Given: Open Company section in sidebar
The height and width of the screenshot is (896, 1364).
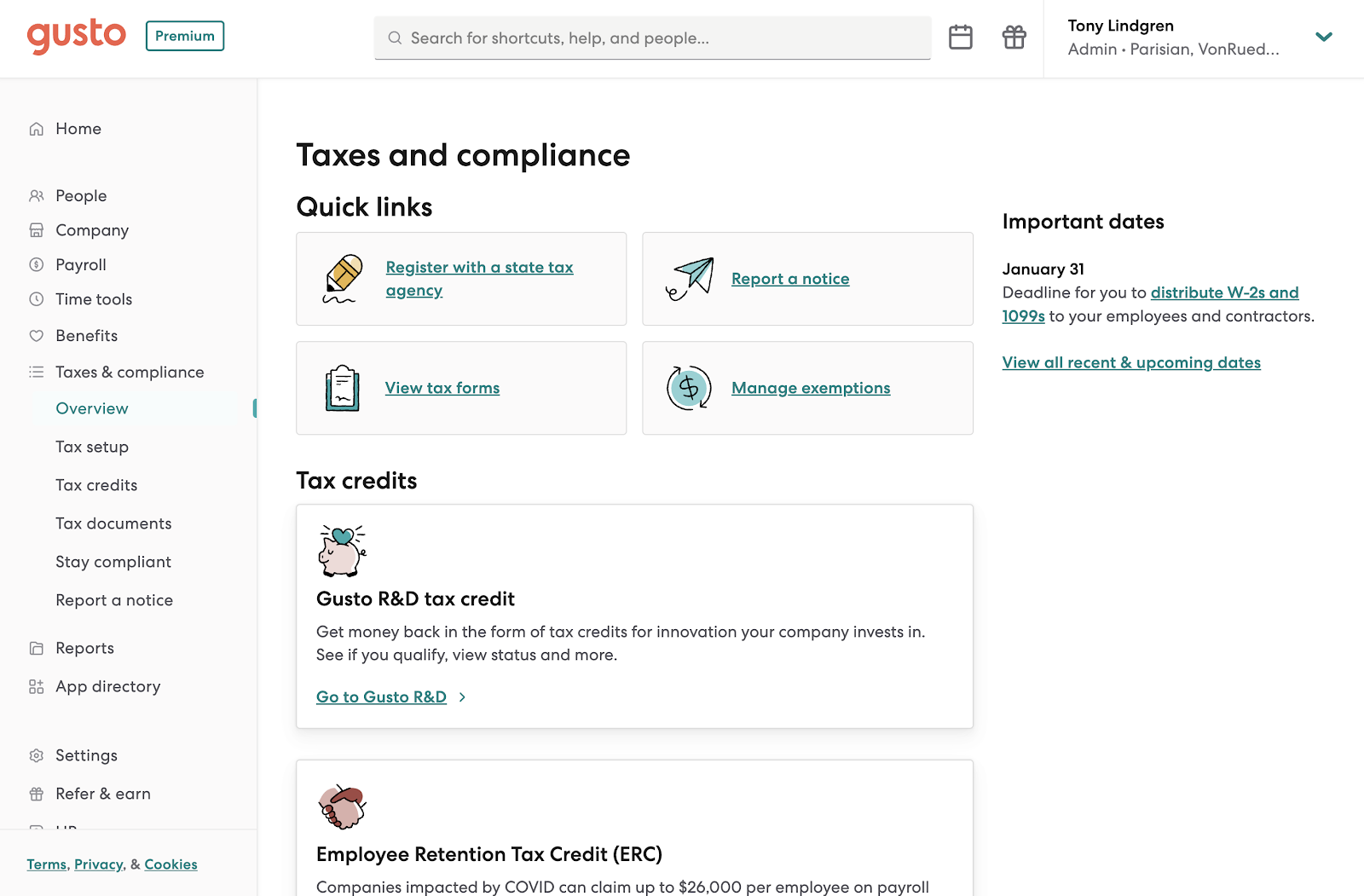Looking at the screenshot, I should click(x=92, y=230).
